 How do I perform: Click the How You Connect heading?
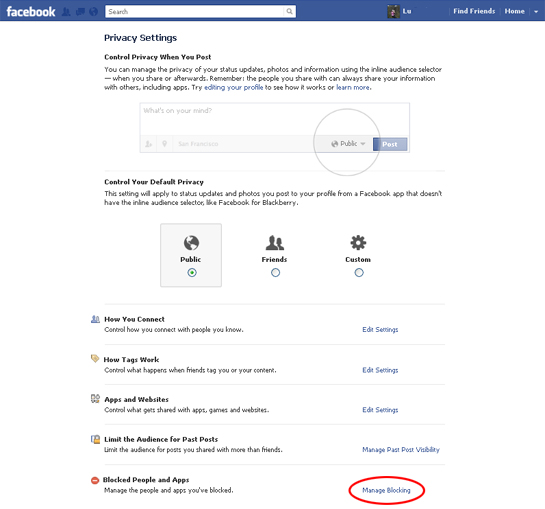click(x=135, y=319)
